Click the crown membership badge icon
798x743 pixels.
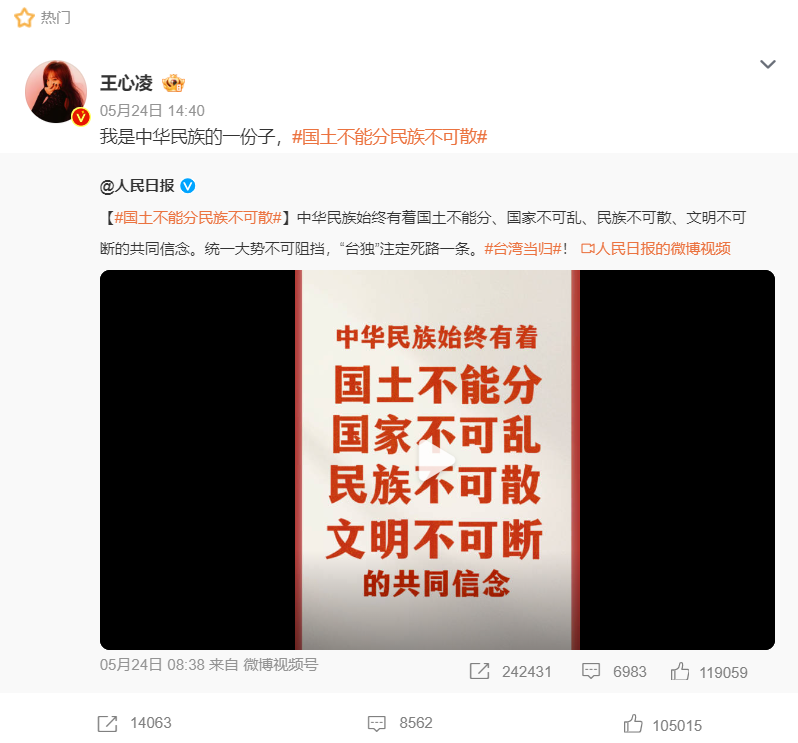[173, 83]
